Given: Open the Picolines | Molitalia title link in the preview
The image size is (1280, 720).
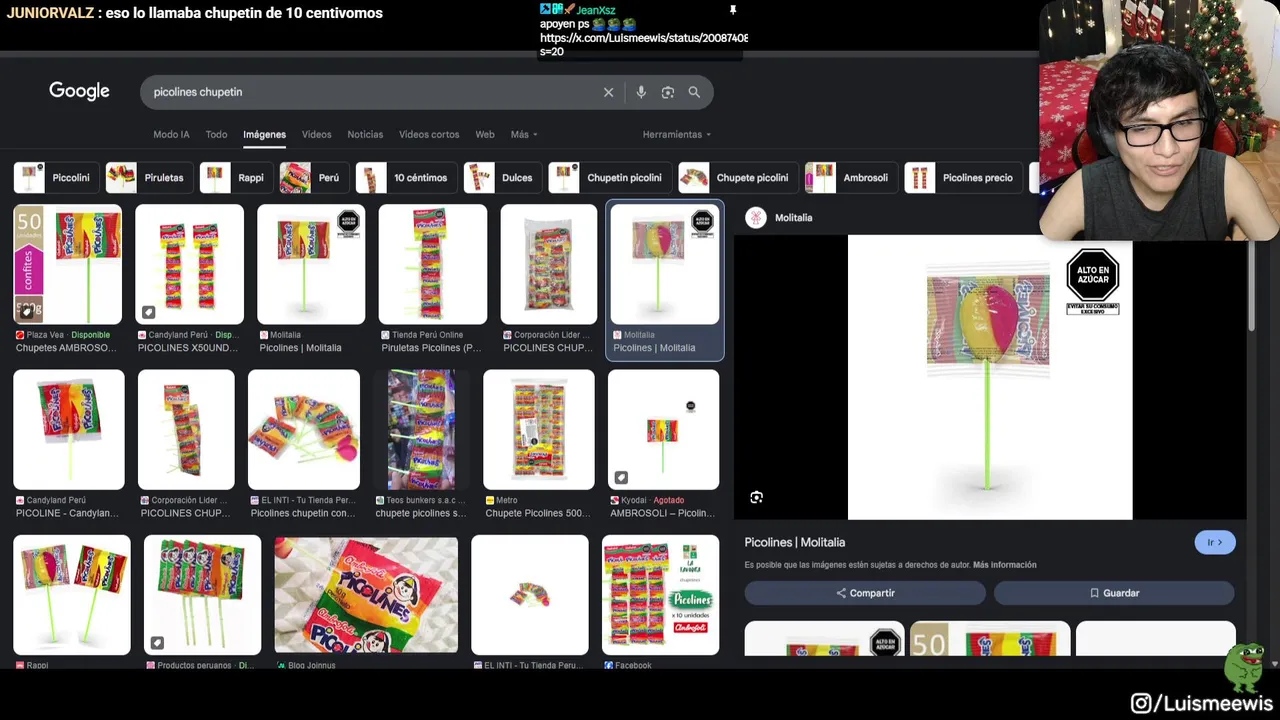Looking at the screenshot, I should tap(794, 542).
